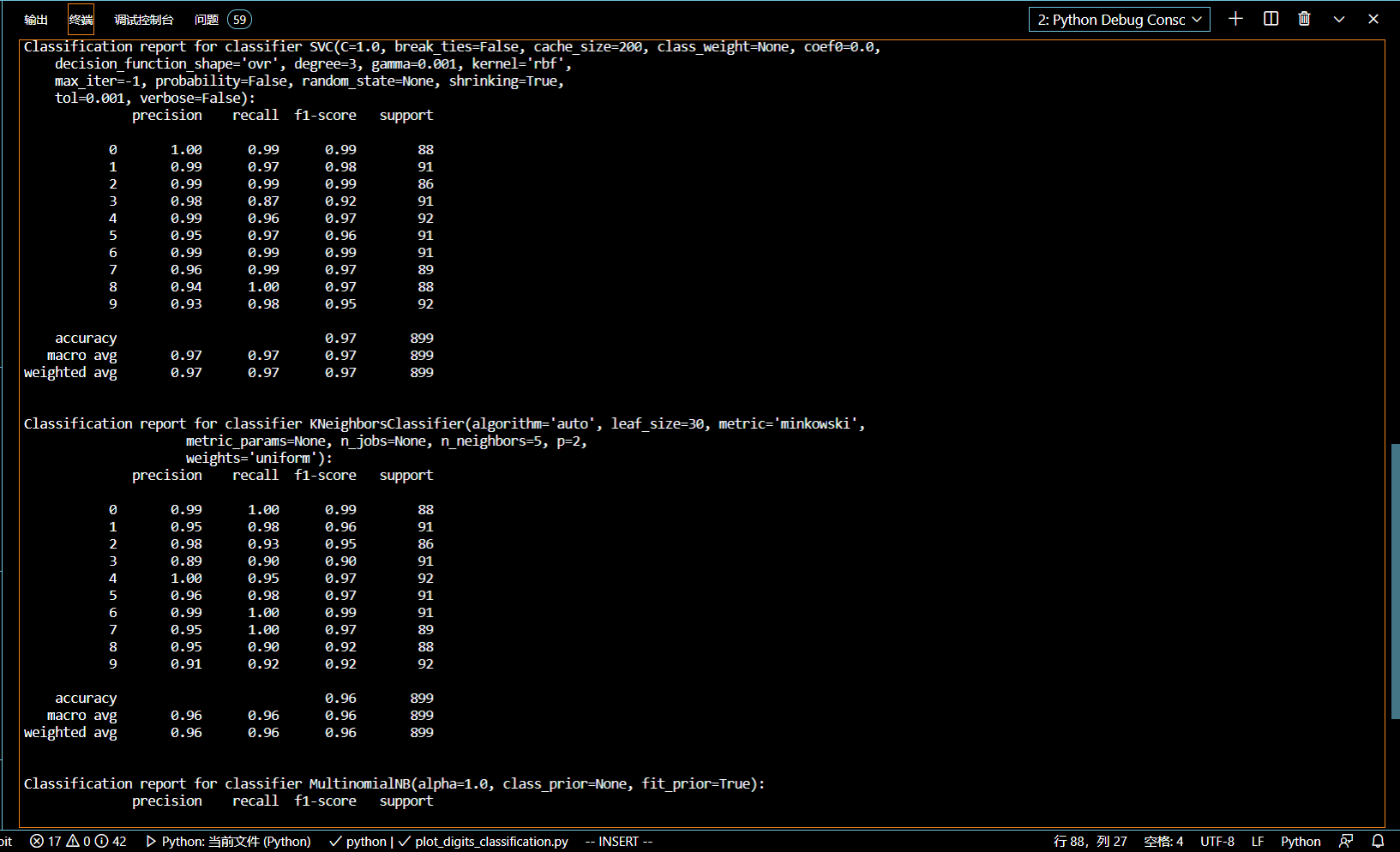This screenshot has height=852, width=1400.
Task: Create a new terminal with plus icon
Action: (1235, 19)
